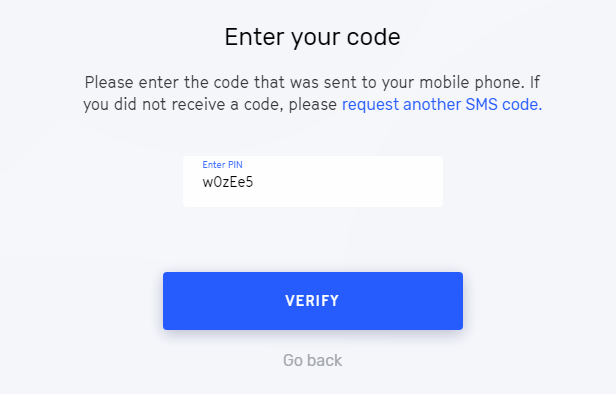Screen dimensions: 616x394
Task: Open the request another SMS code link
Action: click(x=442, y=104)
